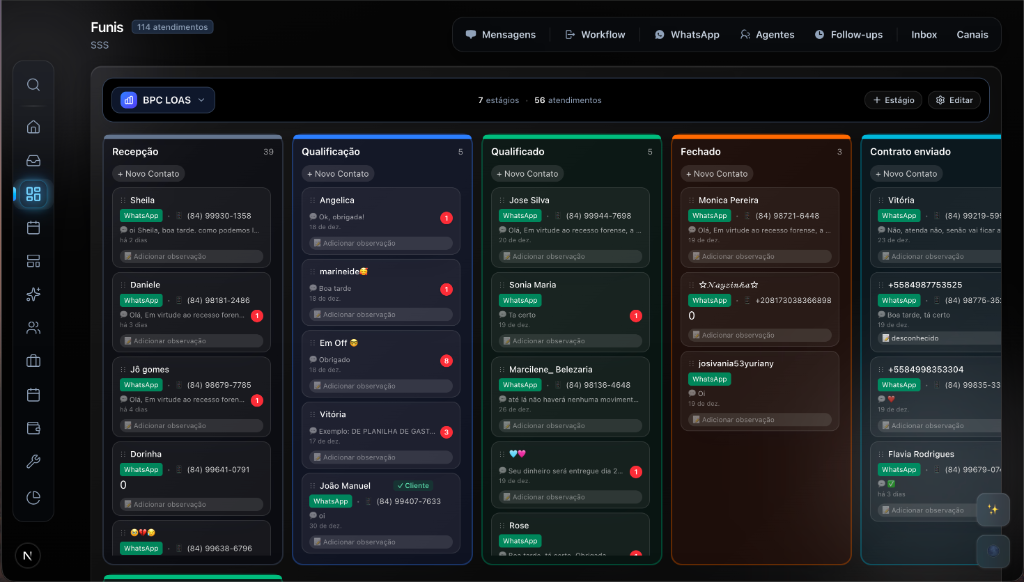The width and height of the screenshot is (1024, 582).
Task: Open the search icon in the sidebar
Action: pyautogui.click(x=33, y=84)
